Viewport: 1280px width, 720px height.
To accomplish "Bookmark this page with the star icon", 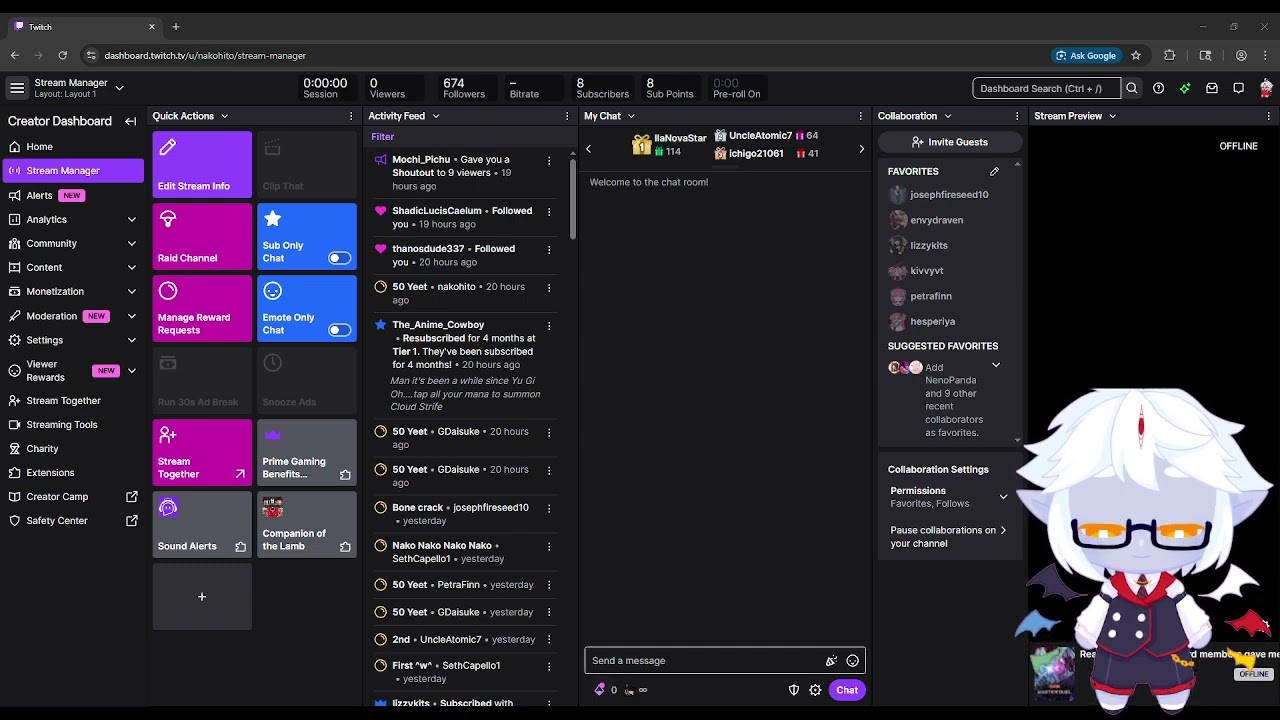I will tap(1136, 55).
